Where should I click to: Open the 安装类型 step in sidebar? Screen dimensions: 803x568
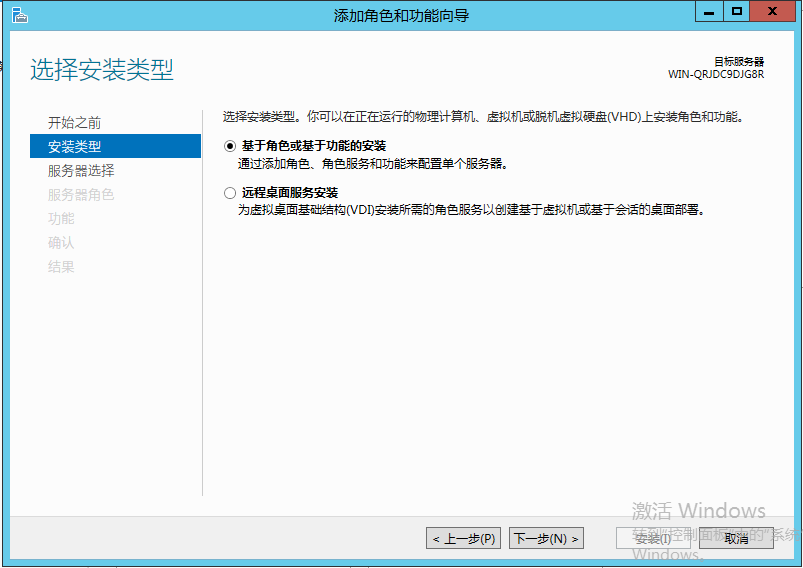tap(115, 146)
